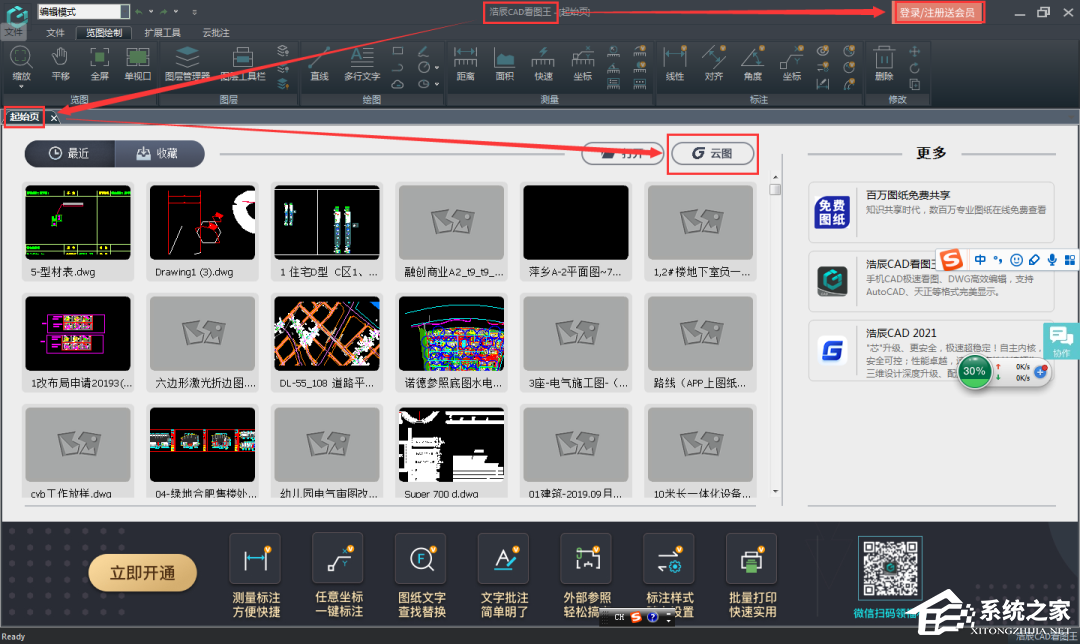Image resolution: width=1080 pixels, height=644 pixels.
Task: Select the rectangle draw tool
Action: point(398,51)
